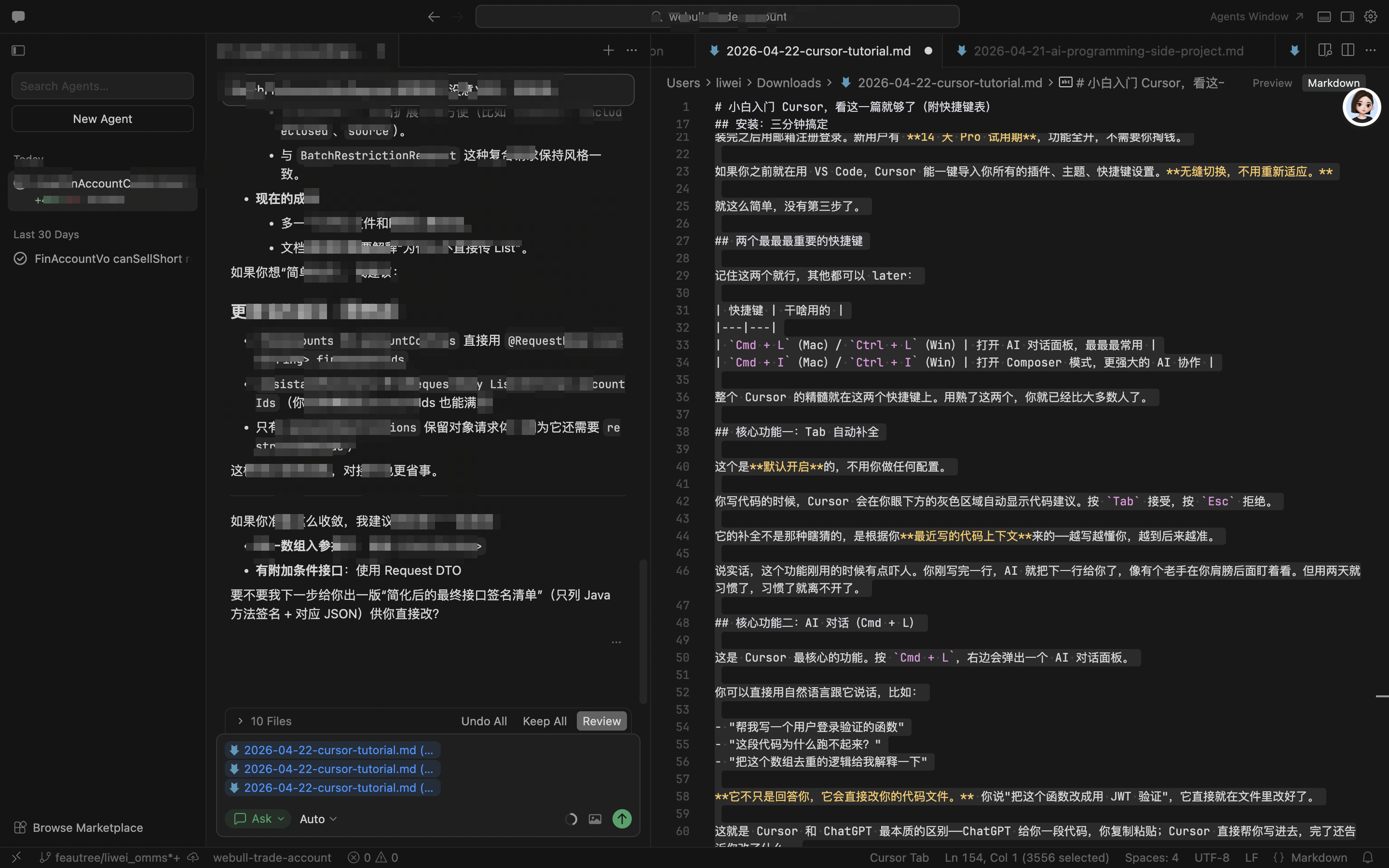The height and width of the screenshot is (868, 1389).
Task: Open chat panel more options ellipsis
Action: pyautogui.click(x=632, y=51)
